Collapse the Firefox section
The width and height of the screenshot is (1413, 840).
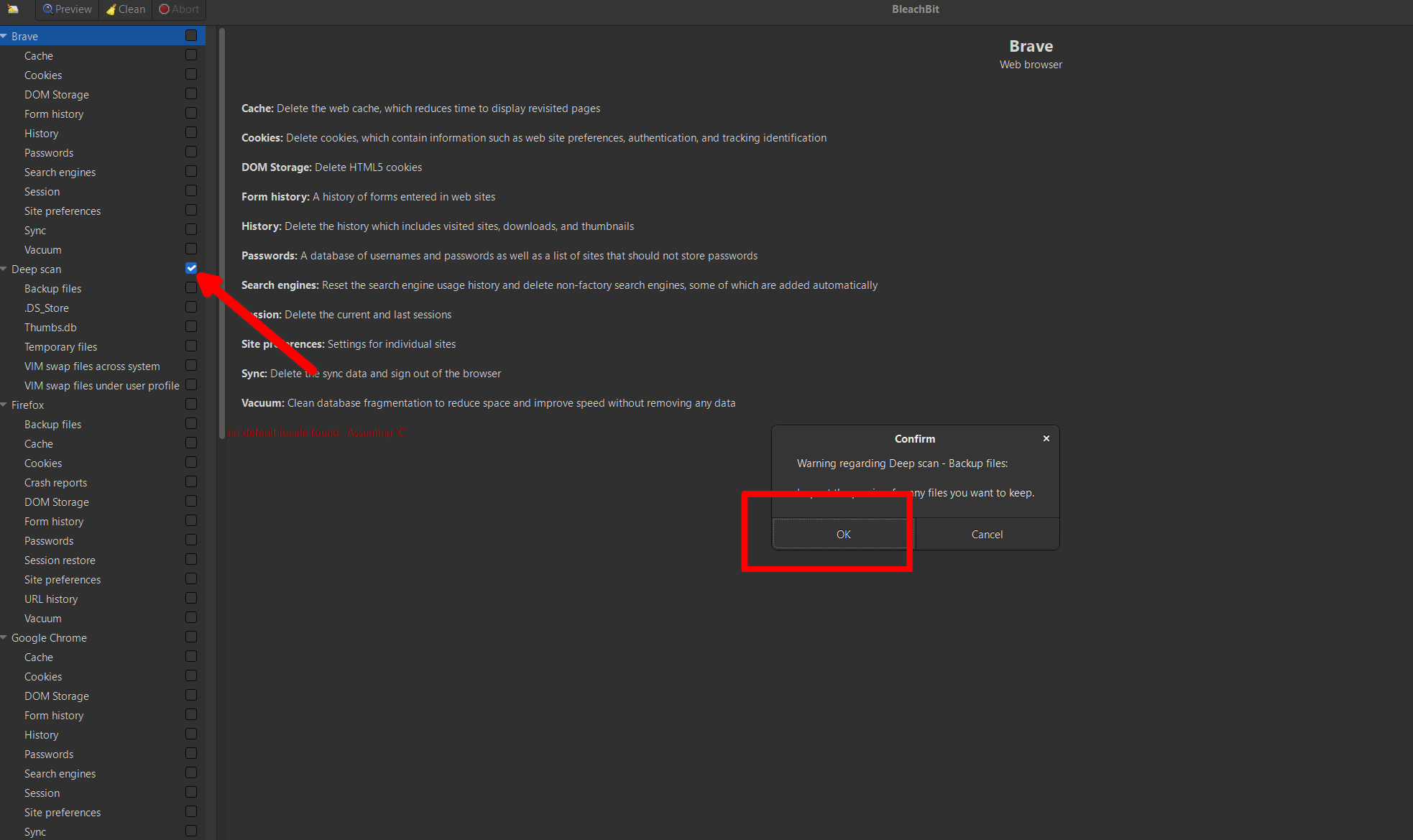[x=4, y=405]
